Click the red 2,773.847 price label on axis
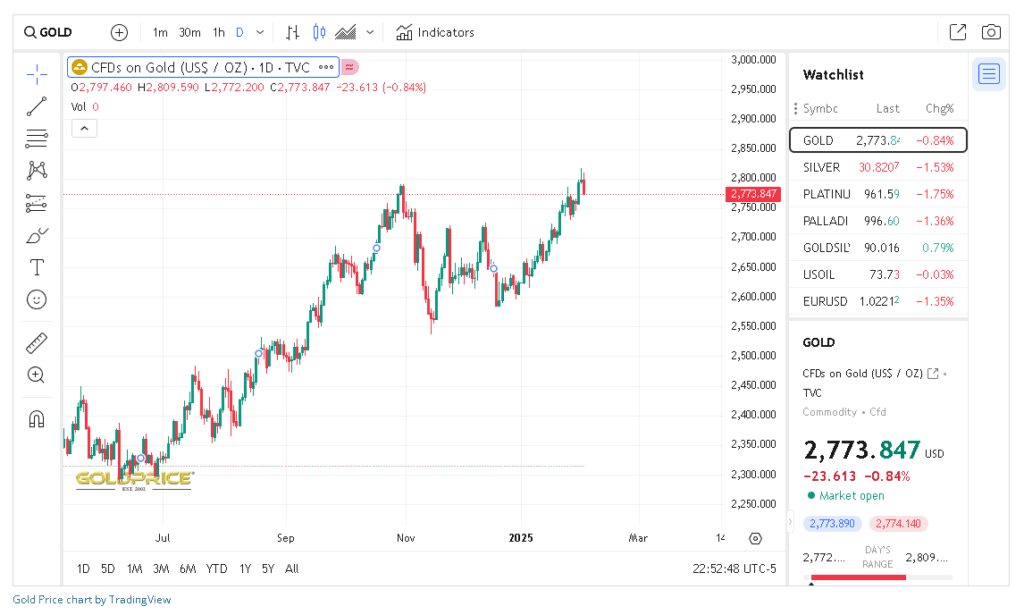 pos(753,194)
